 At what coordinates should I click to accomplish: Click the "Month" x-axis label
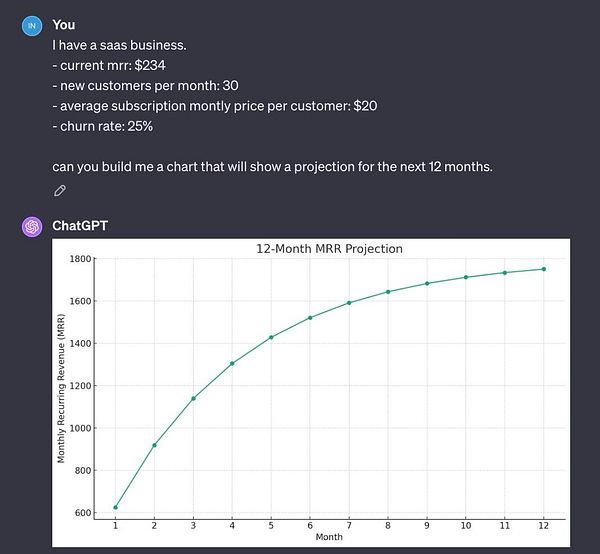[329, 537]
